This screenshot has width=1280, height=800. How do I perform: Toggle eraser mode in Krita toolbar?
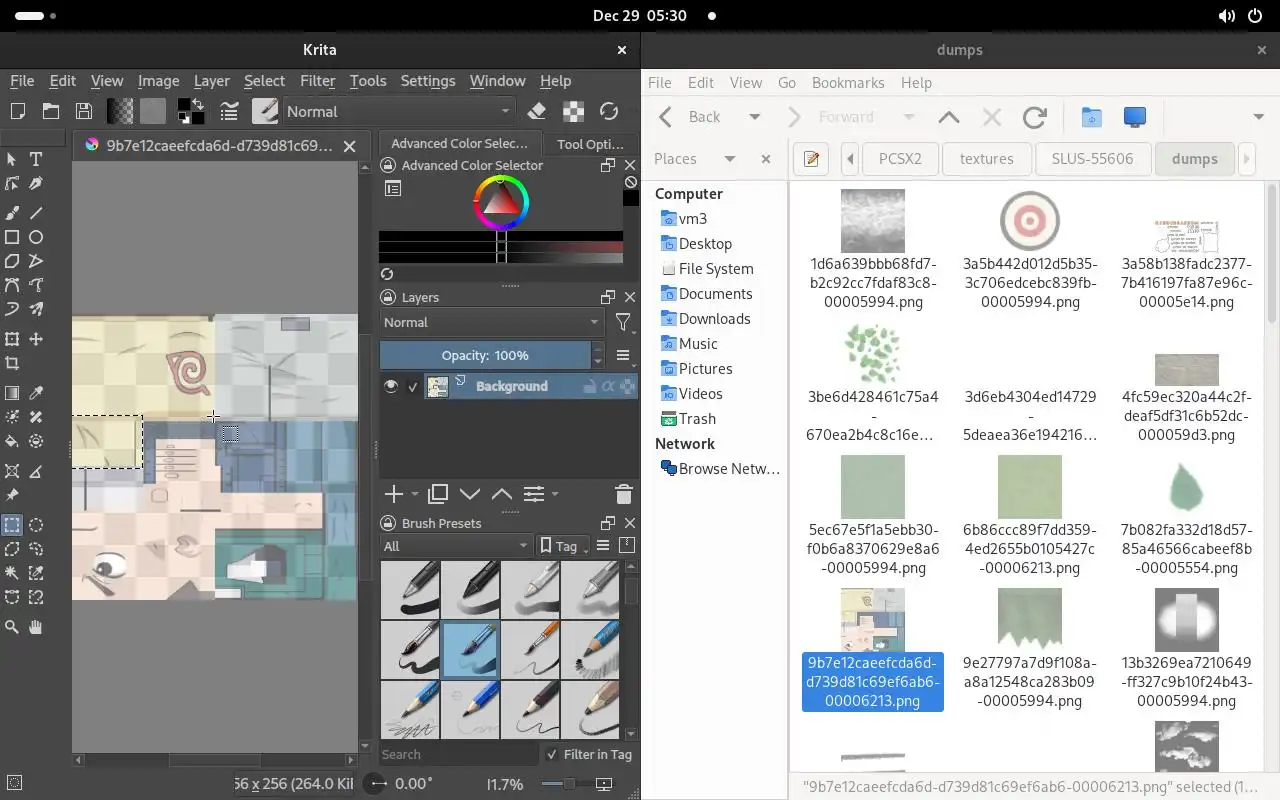coord(537,111)
